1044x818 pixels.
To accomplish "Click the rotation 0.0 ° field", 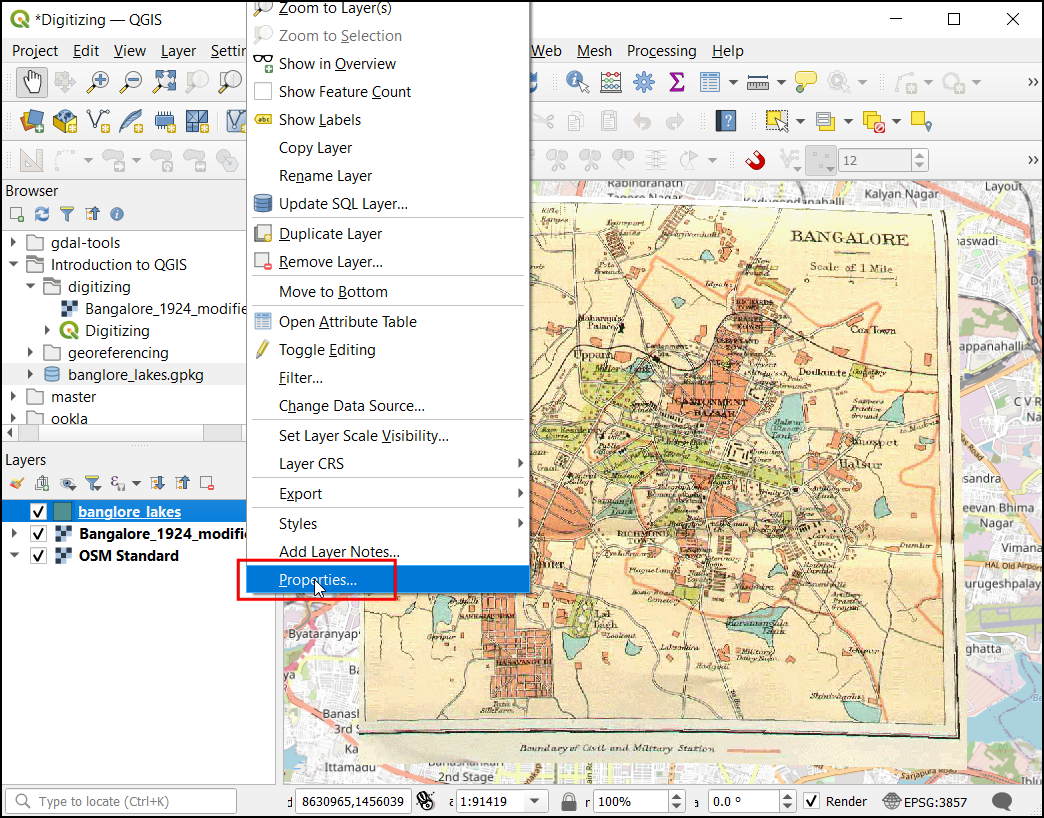I will (x=743, y=801).
